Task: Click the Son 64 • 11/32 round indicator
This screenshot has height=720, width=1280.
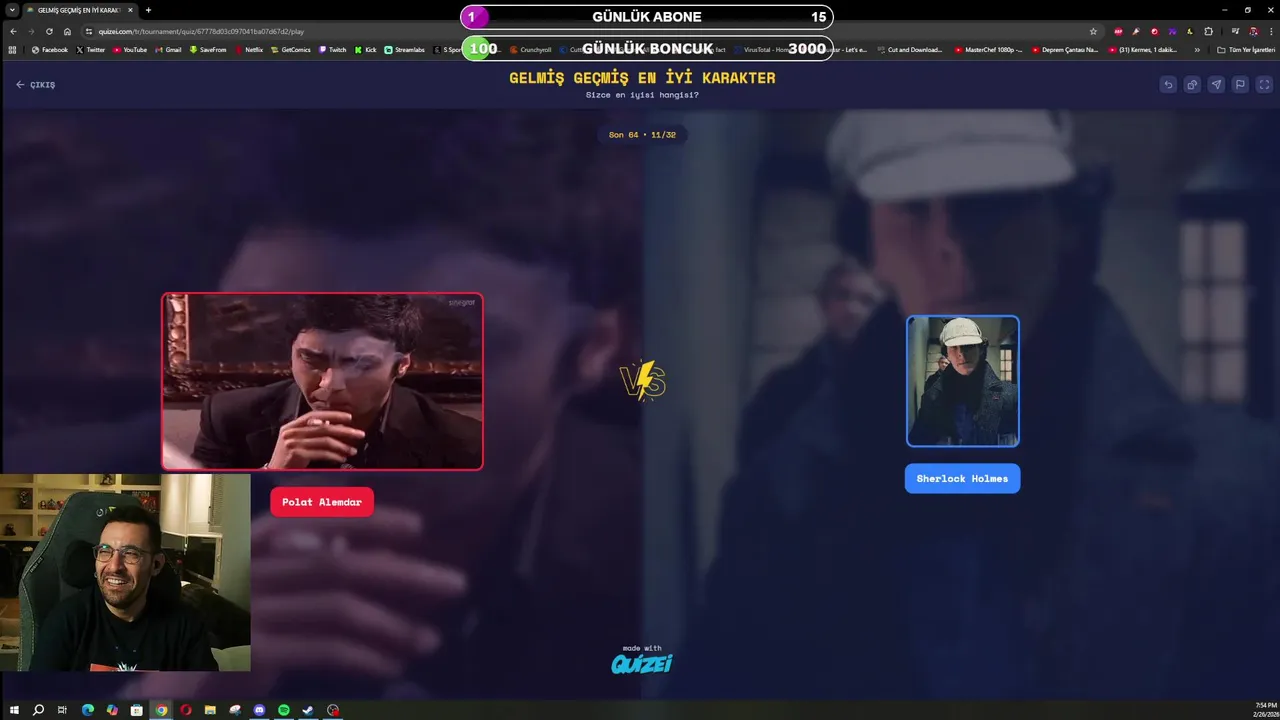Action: (x=643, y=134)
